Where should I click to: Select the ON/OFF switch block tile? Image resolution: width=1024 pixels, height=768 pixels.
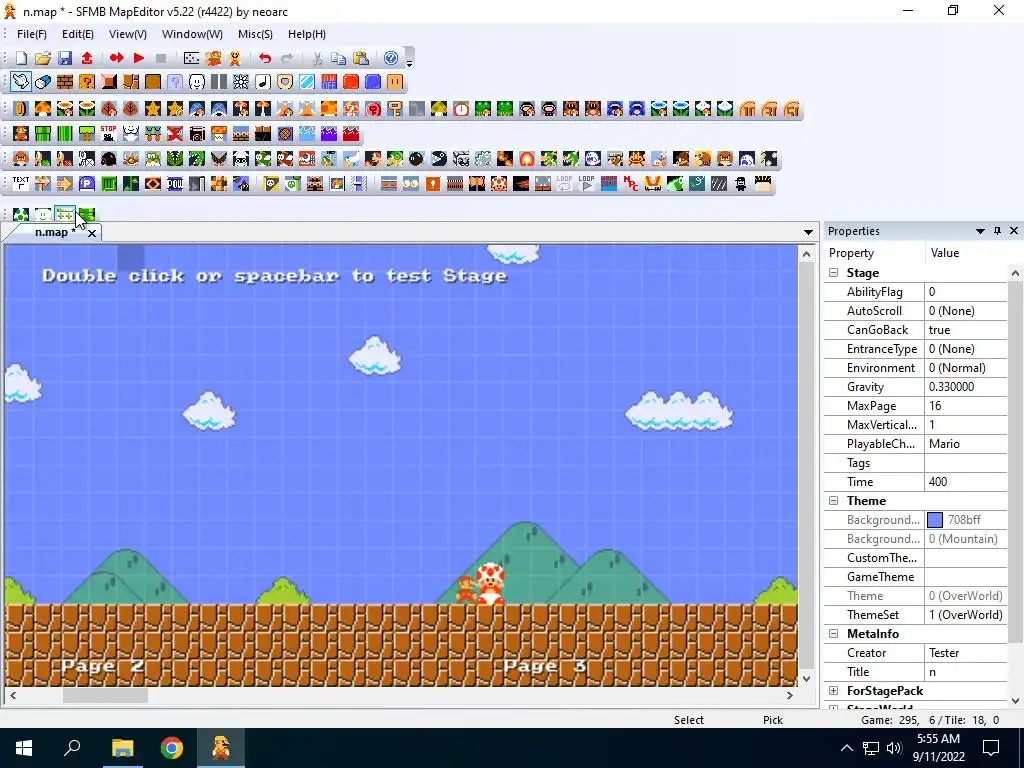(328, 82)
